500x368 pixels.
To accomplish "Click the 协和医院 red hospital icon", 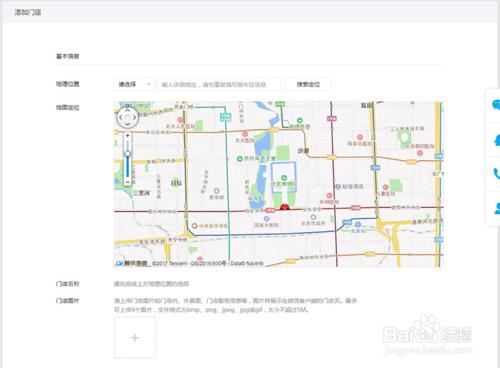I will (x=329, y=195).
